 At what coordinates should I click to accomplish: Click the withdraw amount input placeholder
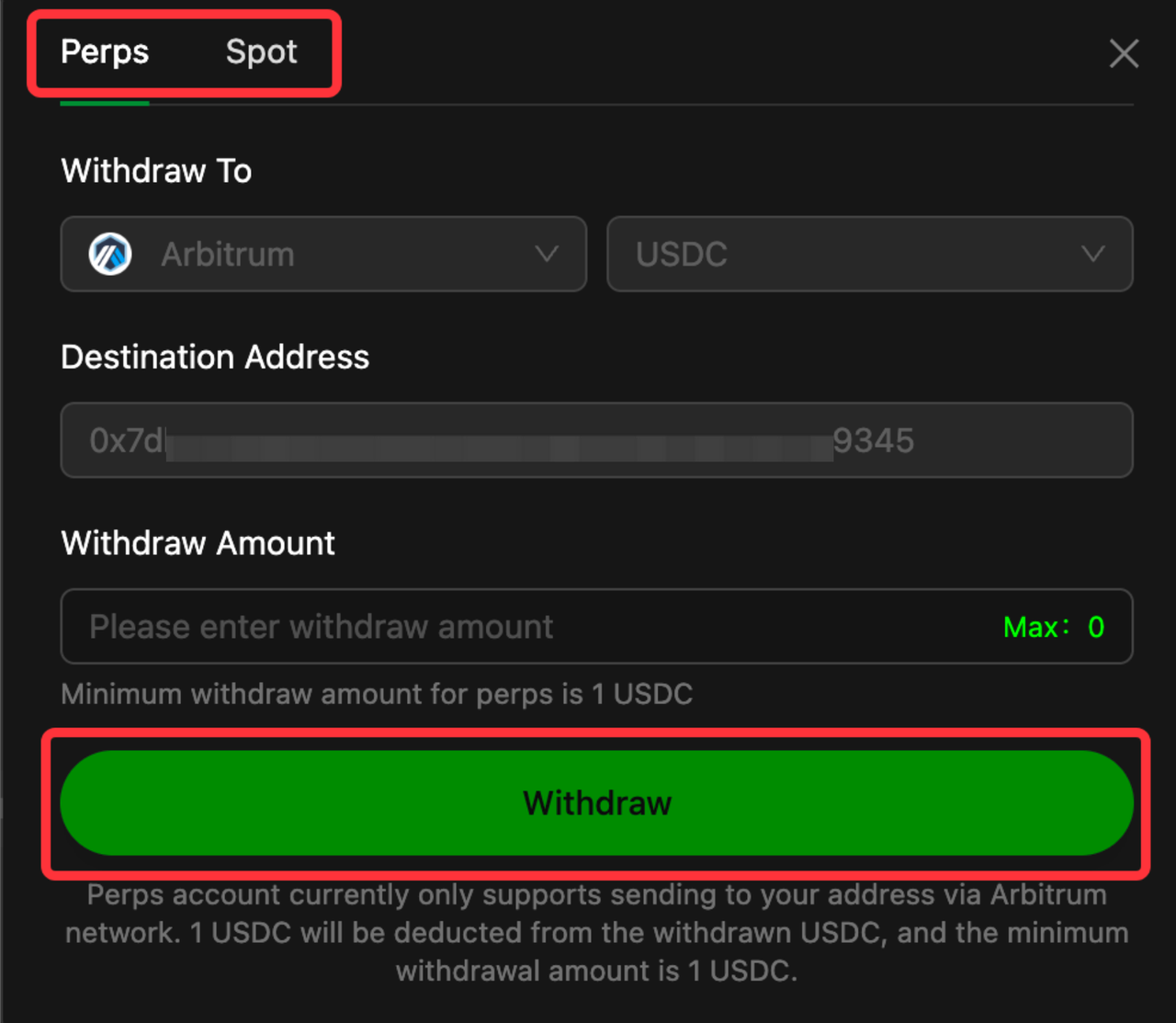pyautogui.click(x=322, y=627)
